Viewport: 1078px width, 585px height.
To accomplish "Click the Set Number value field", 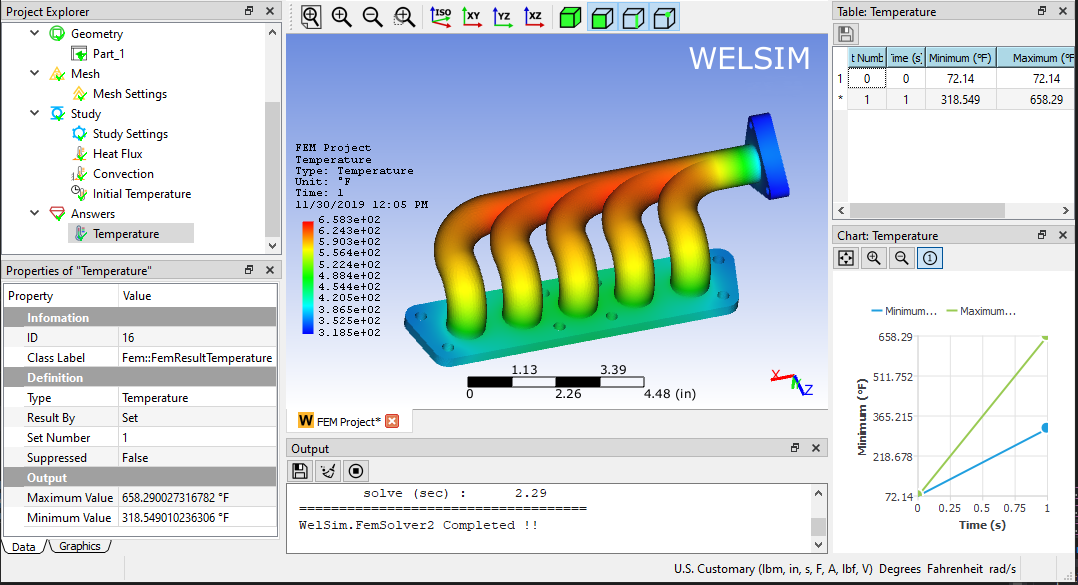I will [197, 438].
